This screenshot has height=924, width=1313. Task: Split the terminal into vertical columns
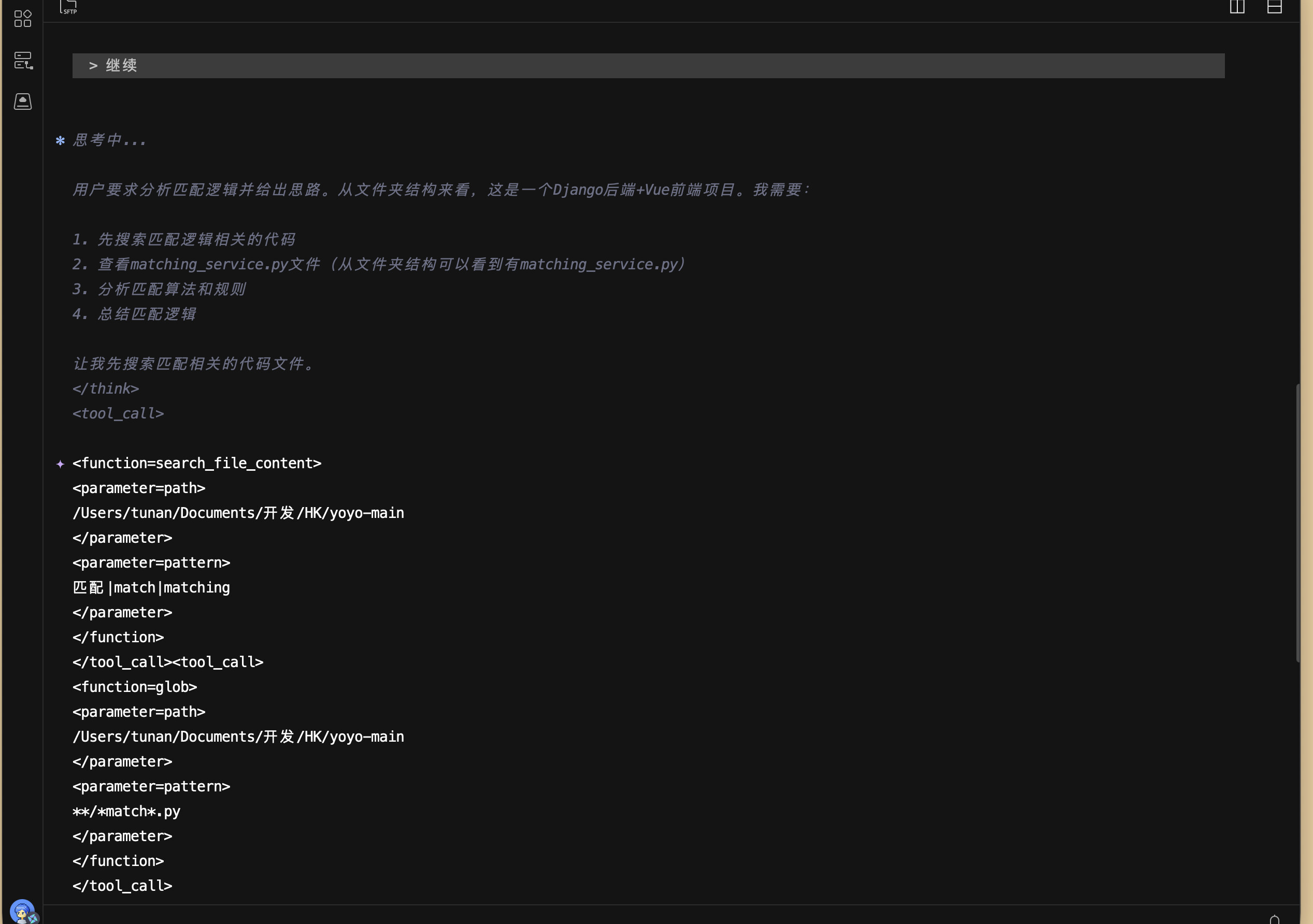(x=1237, y=7)
